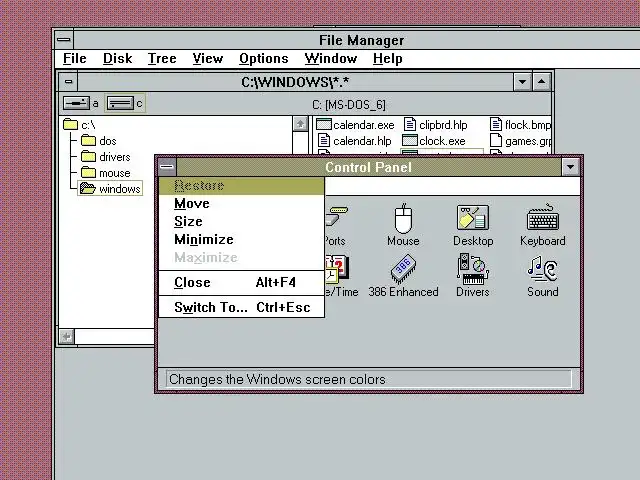The height and width of the screenshot is (480, 640).
Task: Open the Window menu
Action: pos(331,58)
